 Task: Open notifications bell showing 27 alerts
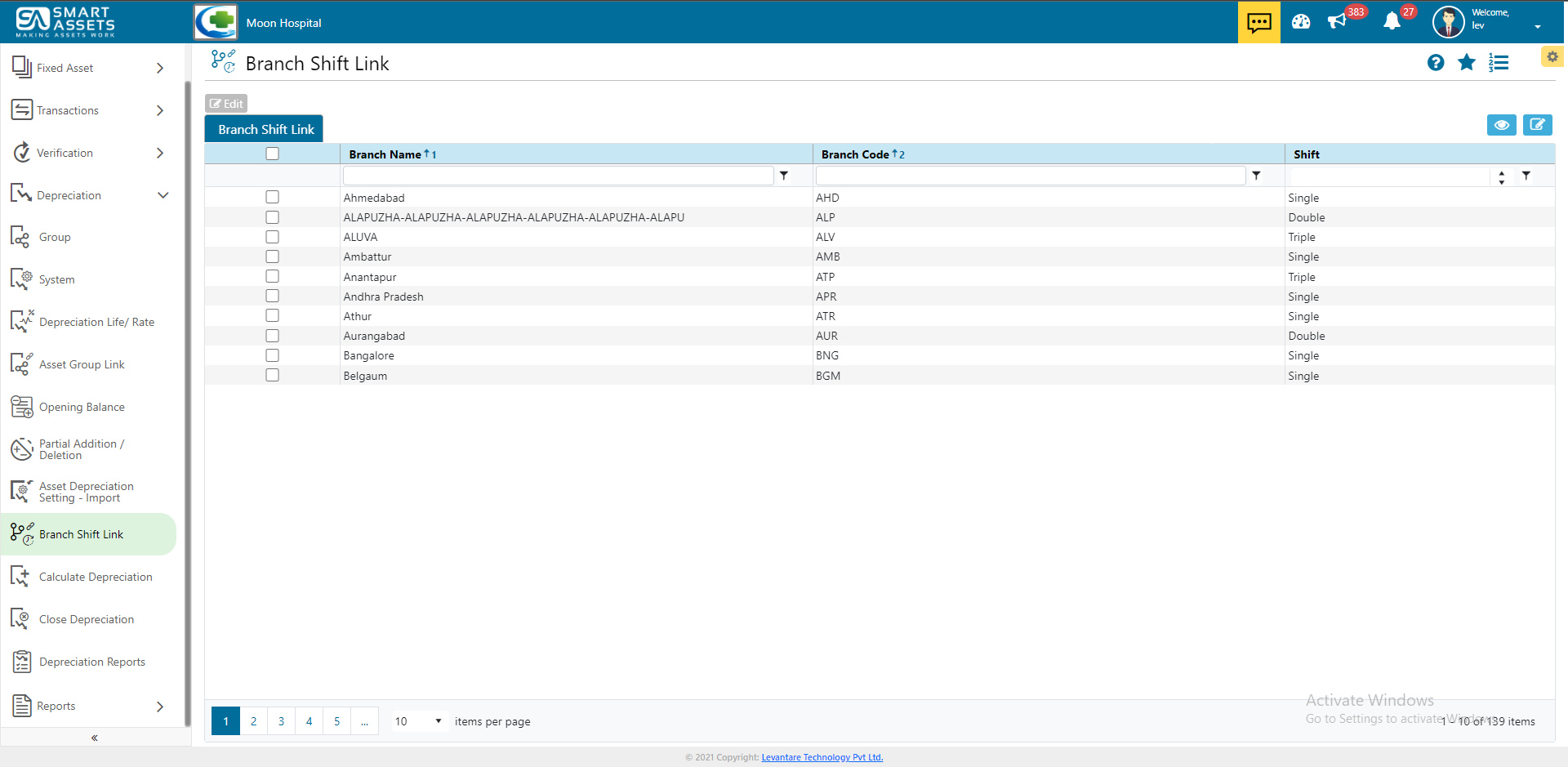point(1392,22)
